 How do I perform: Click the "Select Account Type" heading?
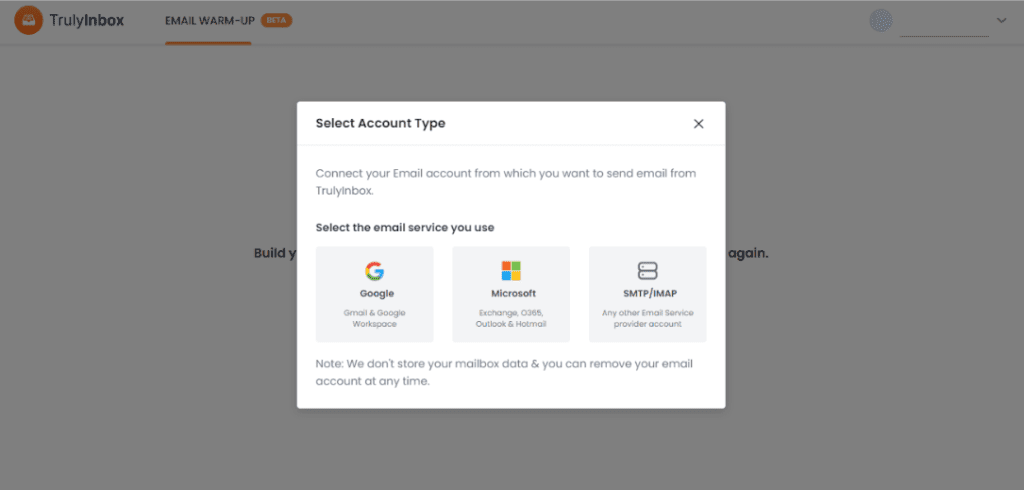381,123
